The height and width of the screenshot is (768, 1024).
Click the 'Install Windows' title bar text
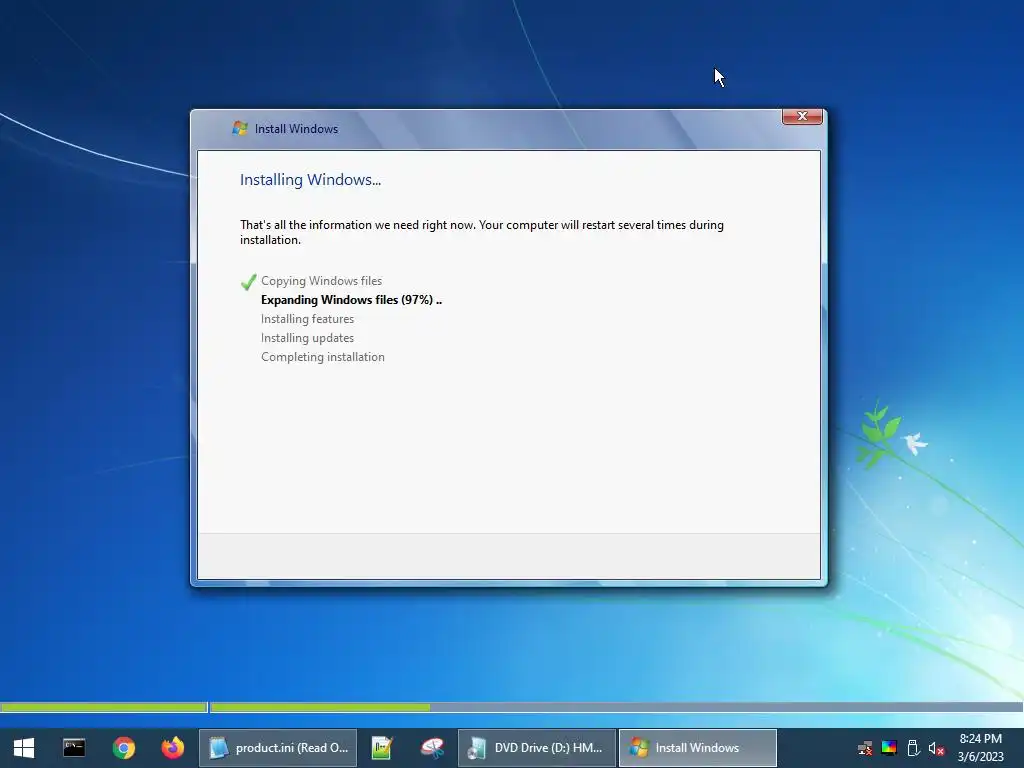pyautogui.click(x=296, y=129)
